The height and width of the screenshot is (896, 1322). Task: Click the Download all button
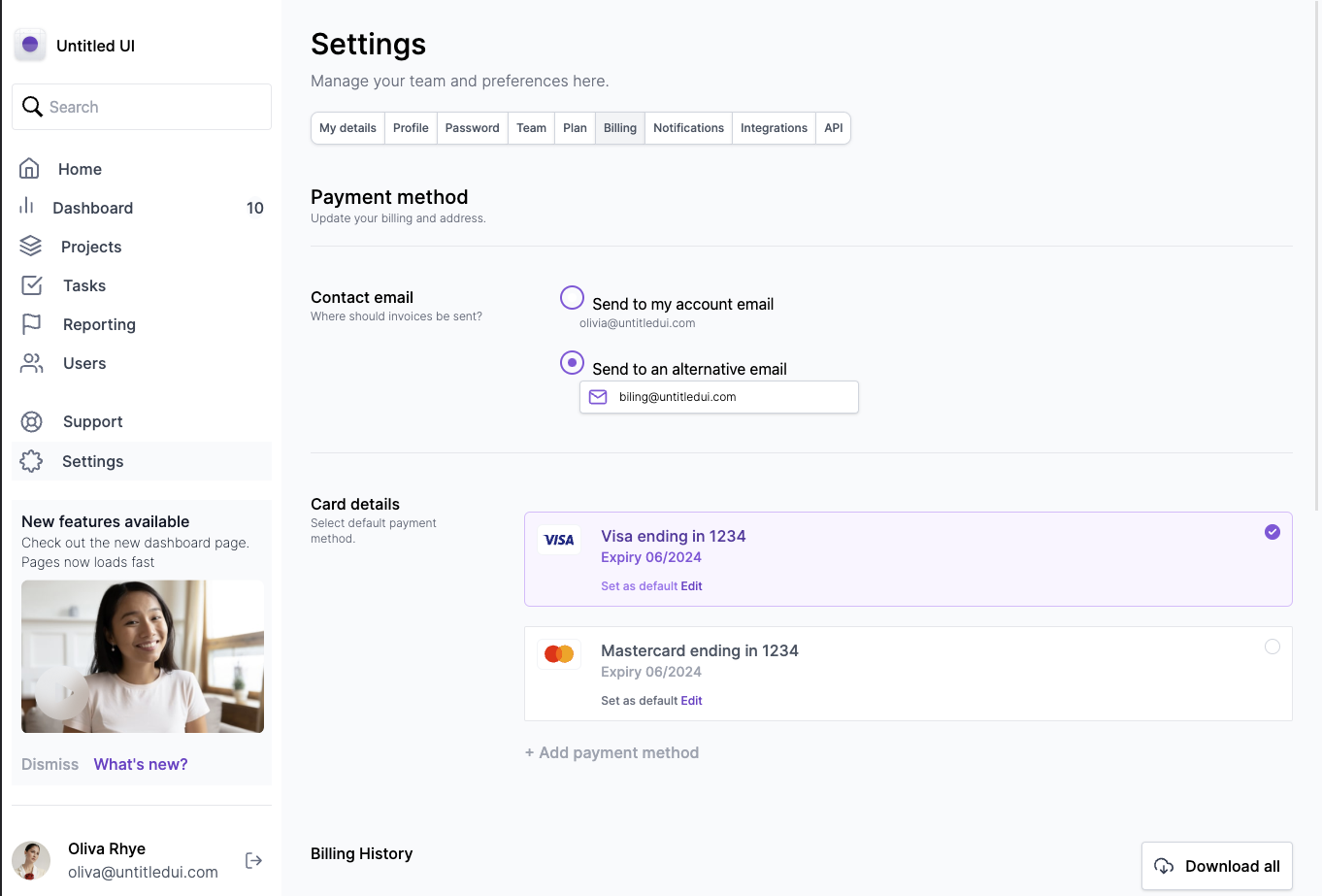click(x=1216, y=866)
